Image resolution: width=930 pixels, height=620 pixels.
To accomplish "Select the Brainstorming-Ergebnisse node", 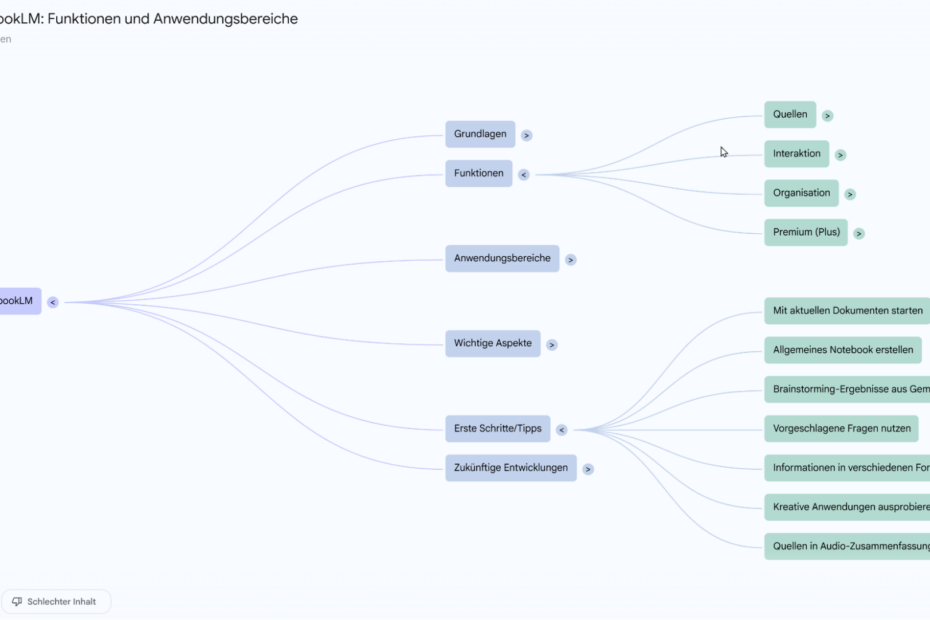I will pos(847,389).
